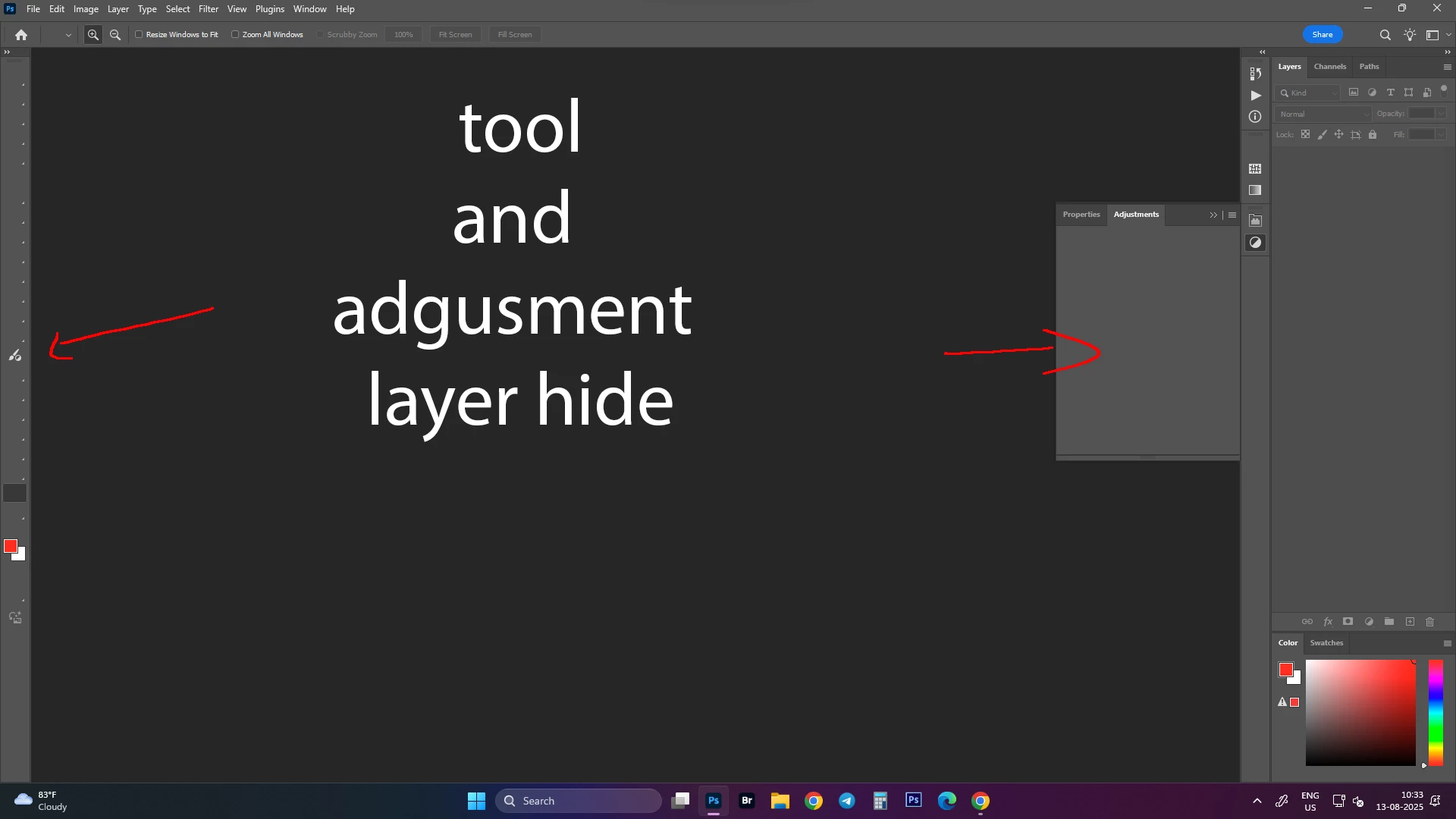
Task: Select the Zoom Out magnifier
Action: tap(115, 35)
